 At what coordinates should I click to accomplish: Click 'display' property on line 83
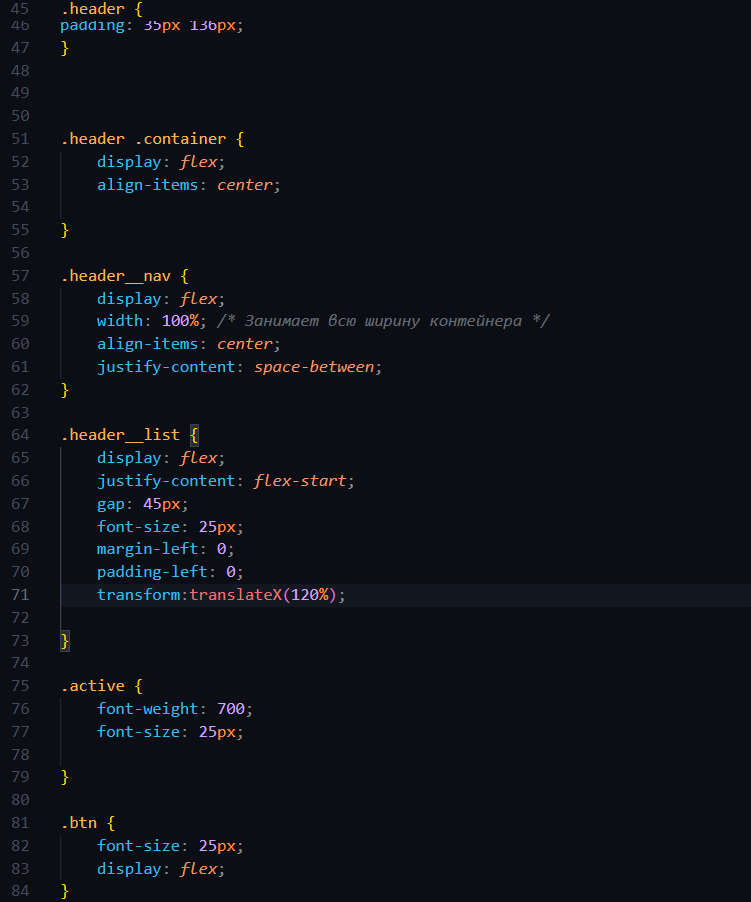coord(129,869)
